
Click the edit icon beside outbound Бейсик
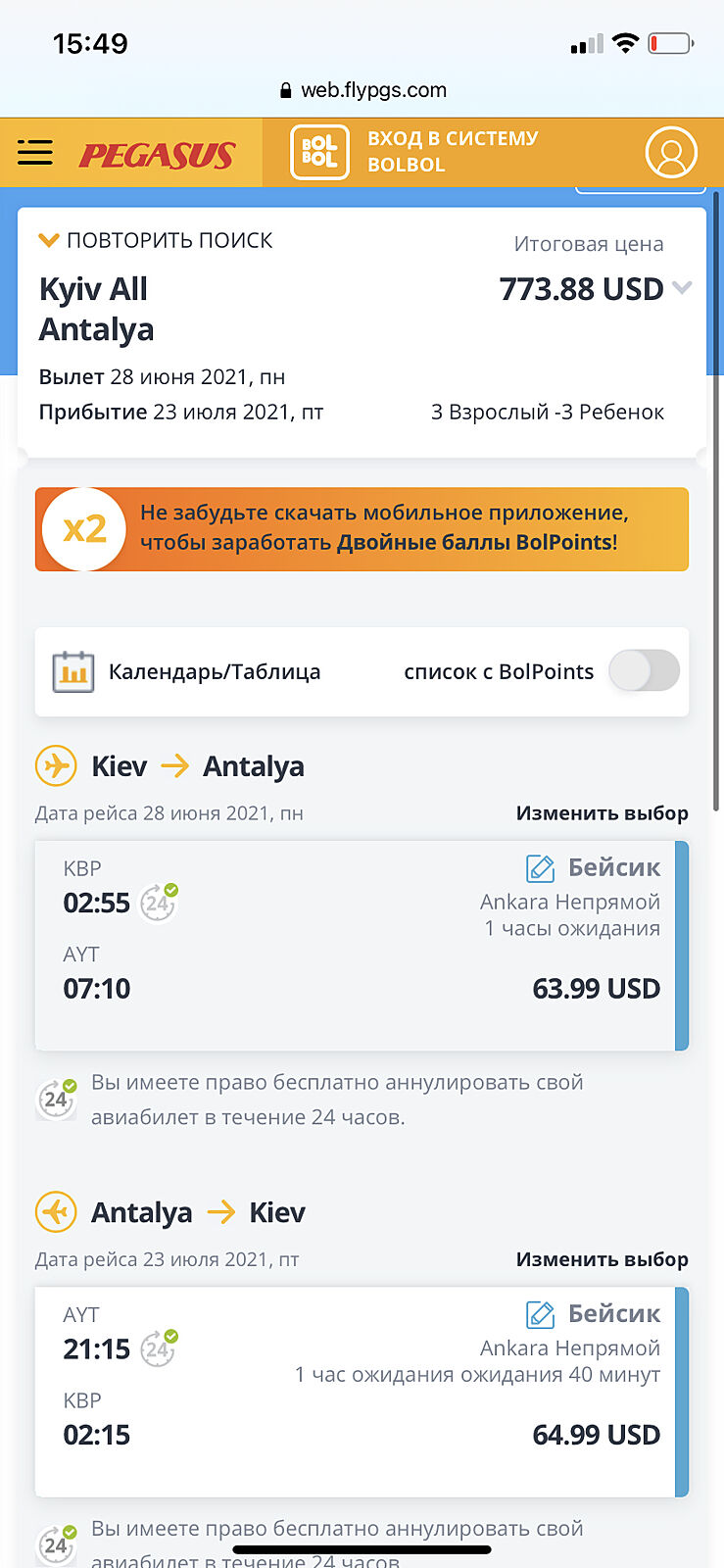point(540,868)
